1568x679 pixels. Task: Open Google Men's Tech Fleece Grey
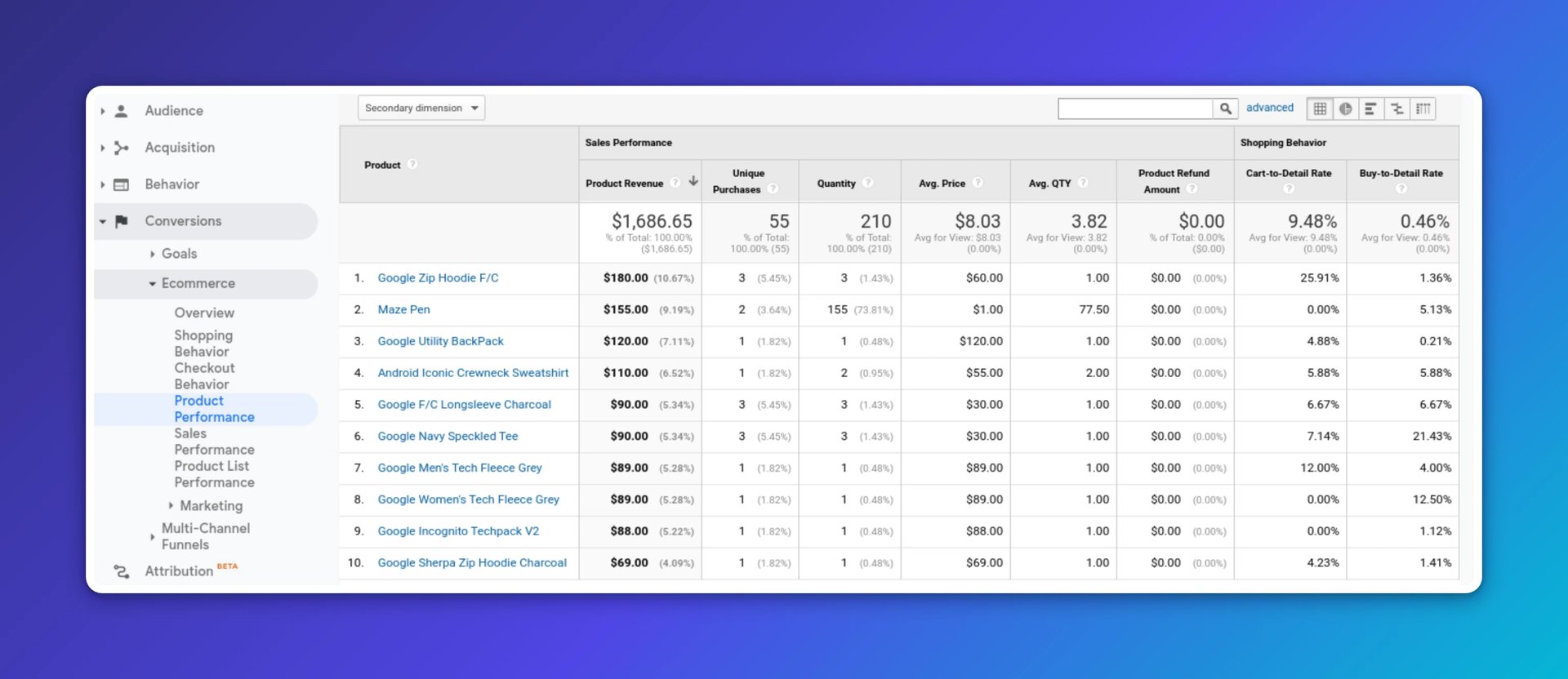[x=460, y=468]
